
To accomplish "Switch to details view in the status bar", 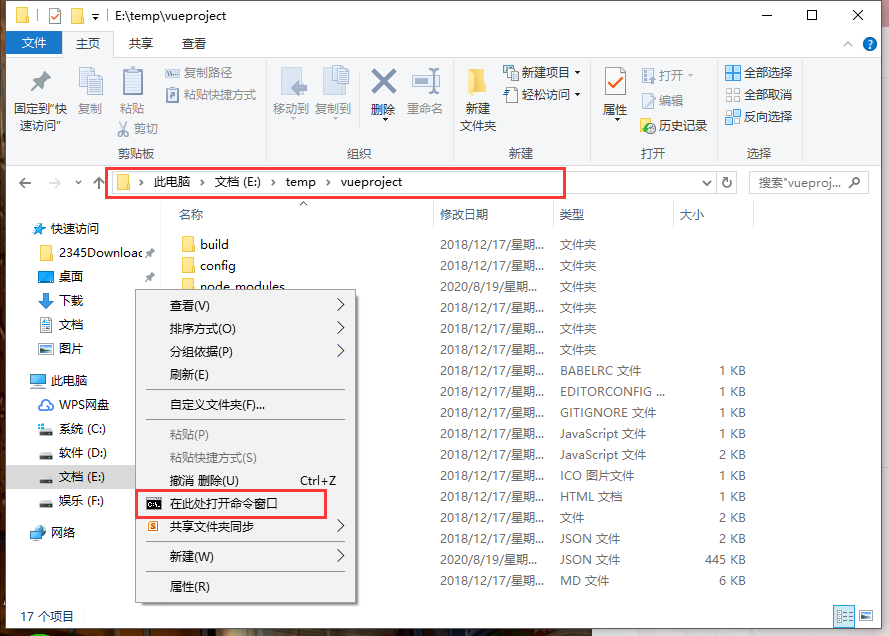I will (x=843, y=616).
